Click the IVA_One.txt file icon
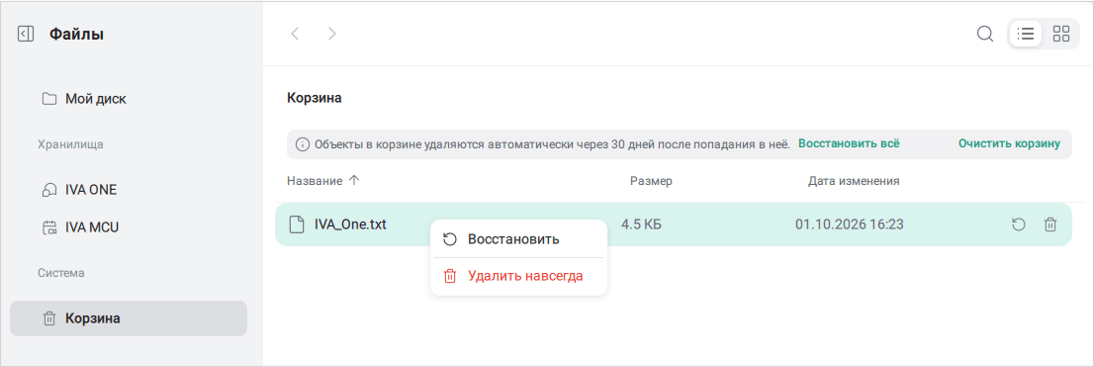 point(297,225)
